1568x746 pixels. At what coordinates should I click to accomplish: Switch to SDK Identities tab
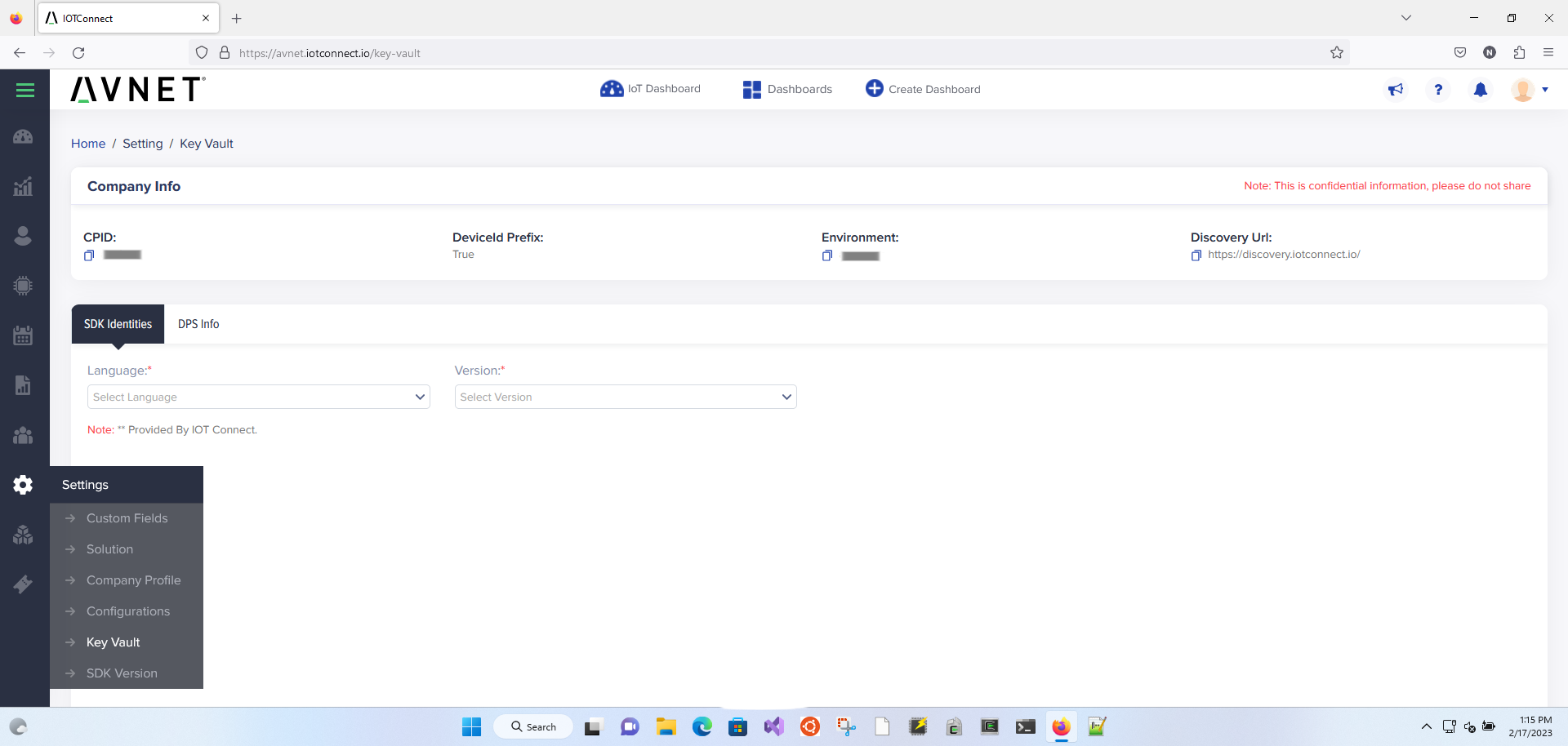click(x=118, y=324)
